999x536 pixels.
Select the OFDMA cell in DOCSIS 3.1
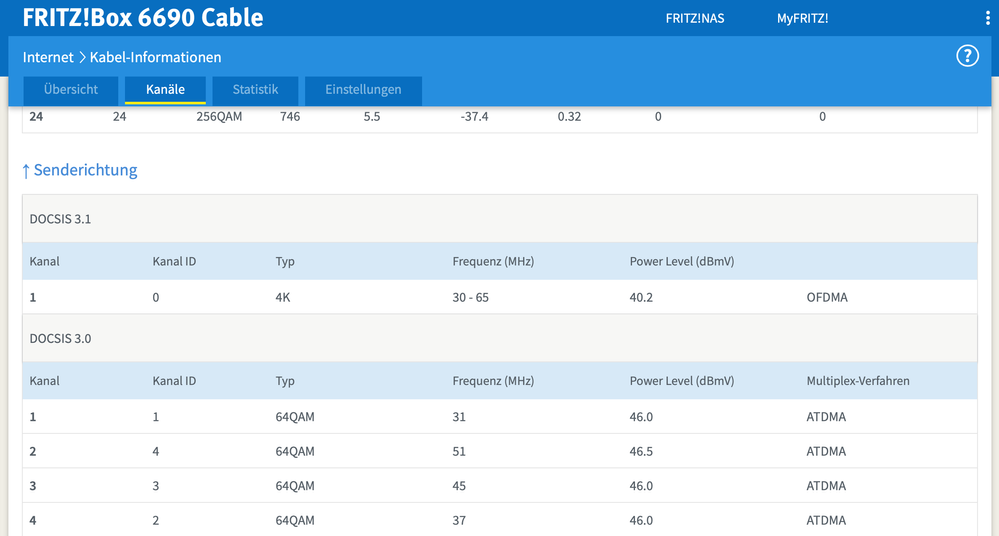click(827, 297)
